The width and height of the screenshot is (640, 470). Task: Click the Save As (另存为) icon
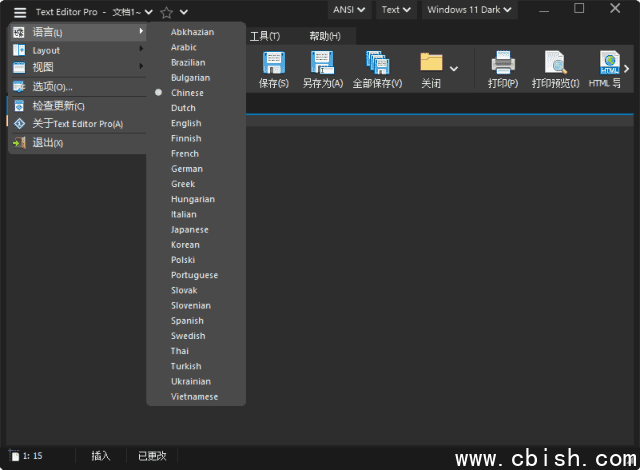click(322, 63)
